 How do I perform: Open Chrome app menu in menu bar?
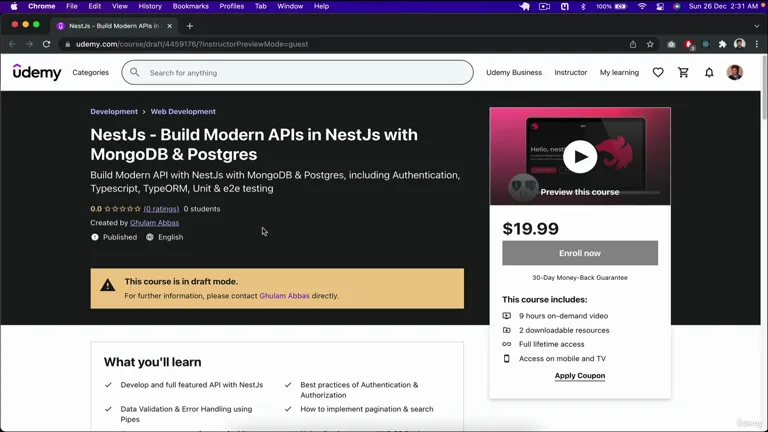coord(42,6)
